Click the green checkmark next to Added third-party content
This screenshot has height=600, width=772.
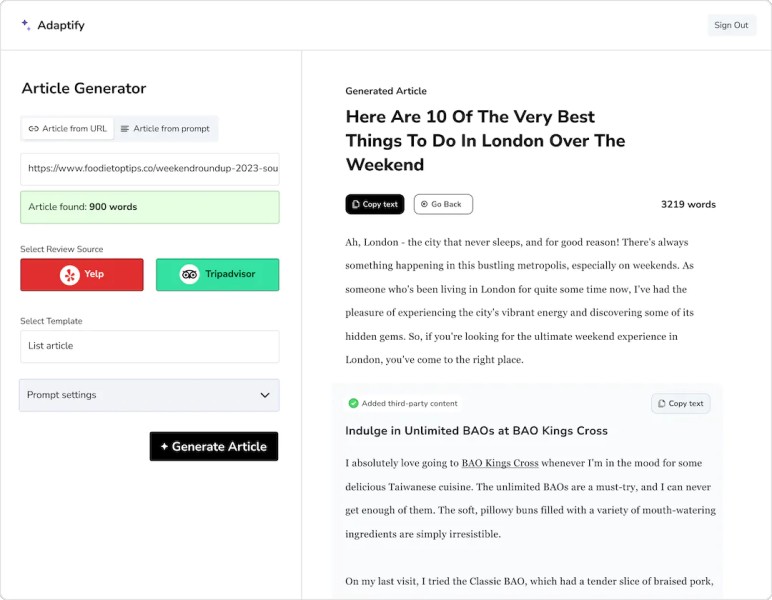(354, 403)
